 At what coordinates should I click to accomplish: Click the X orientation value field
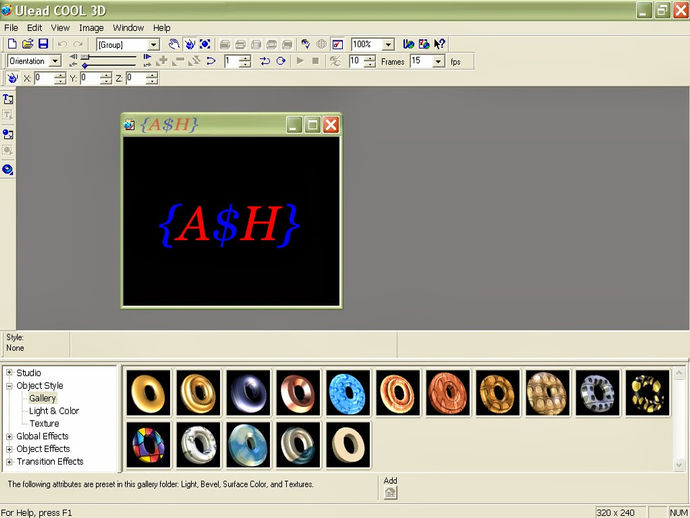pyautogui.click(x=44, y=78)
